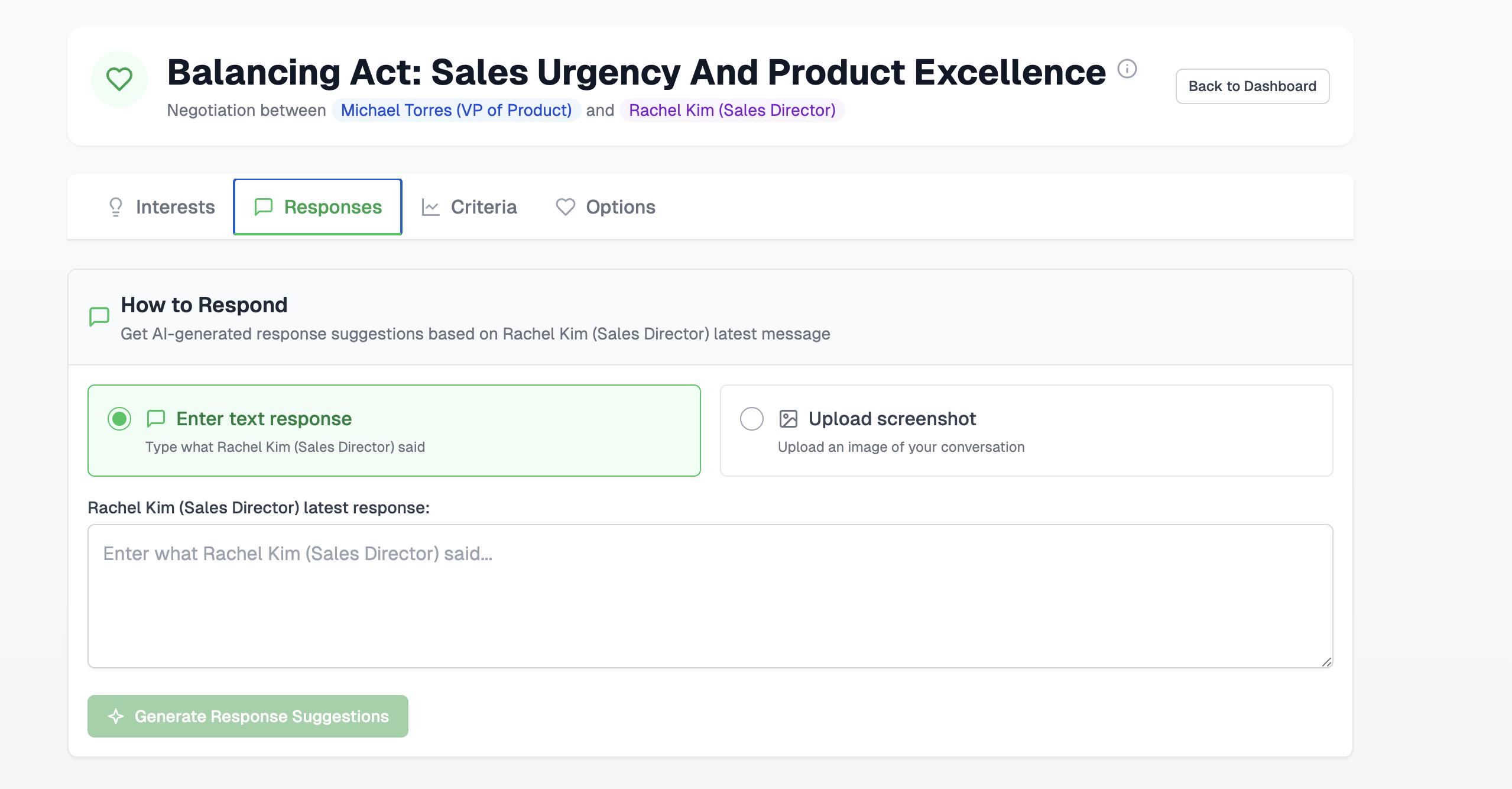This screenshot has height=789, width=1512.
Task: Click Back to Dashboard button
Action: [1252, 86]
